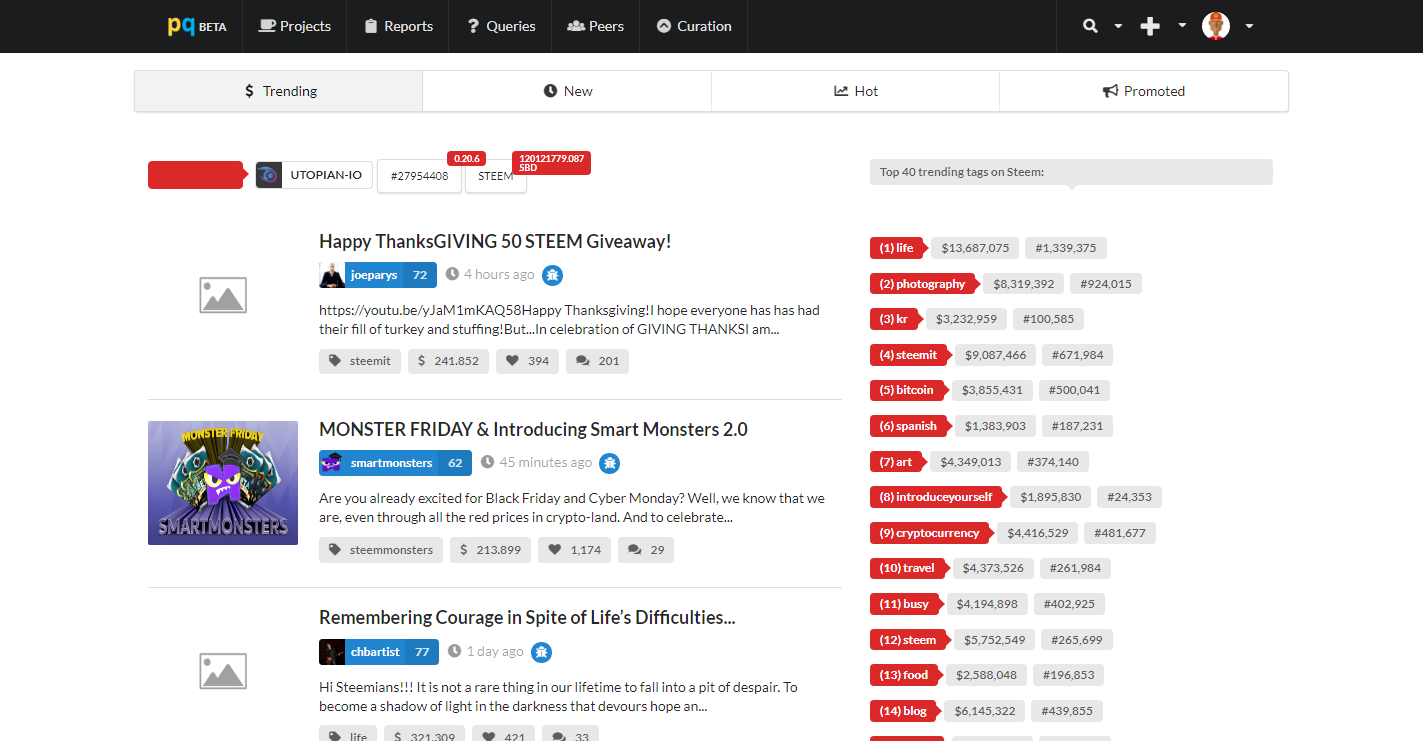
Task: Click the joeparys post image placeholder
Action: [x=223, y=295]
